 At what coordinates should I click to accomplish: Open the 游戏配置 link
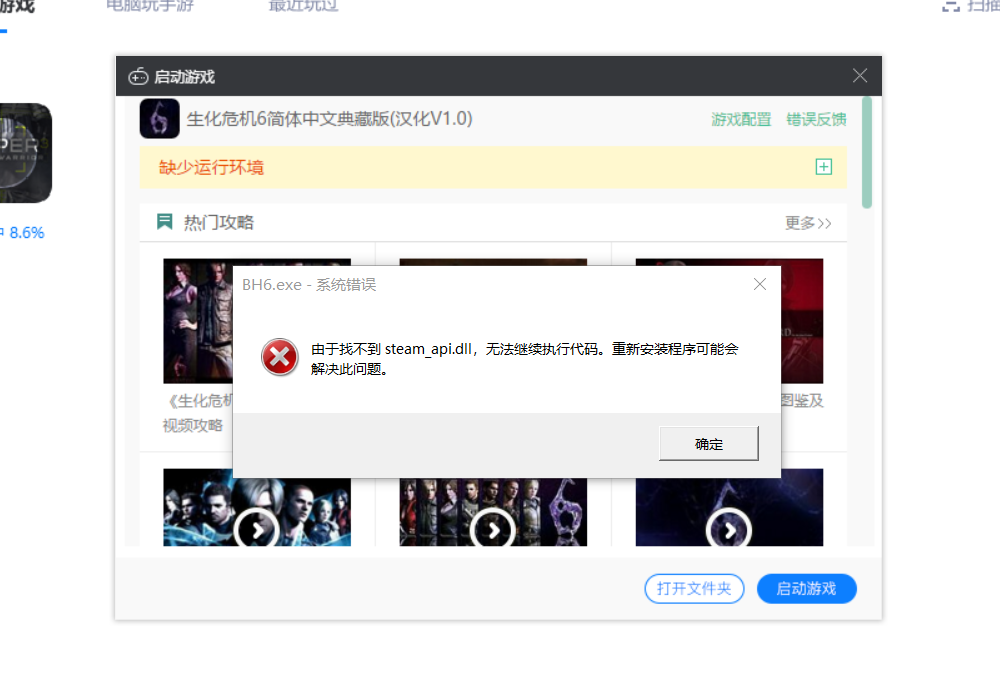741,119
